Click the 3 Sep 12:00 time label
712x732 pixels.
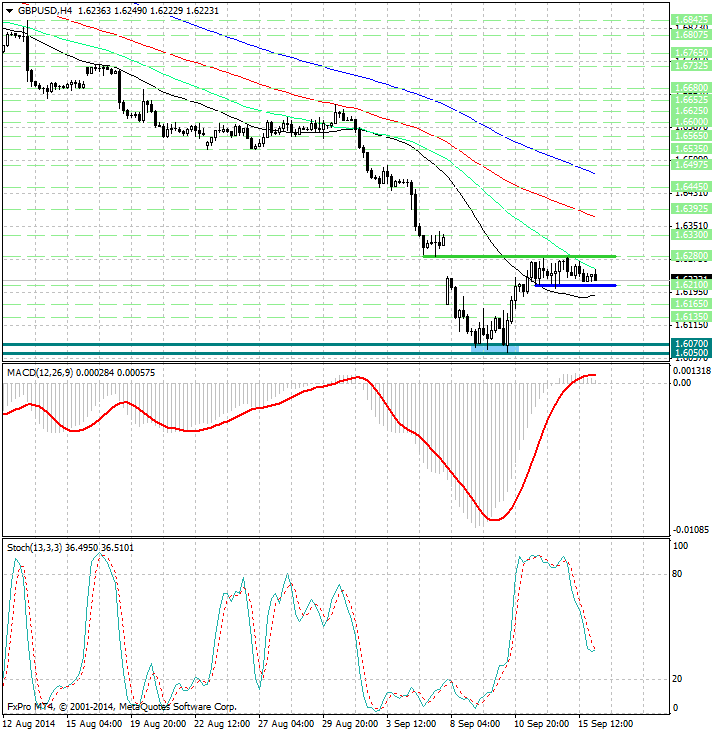[411, 724]
